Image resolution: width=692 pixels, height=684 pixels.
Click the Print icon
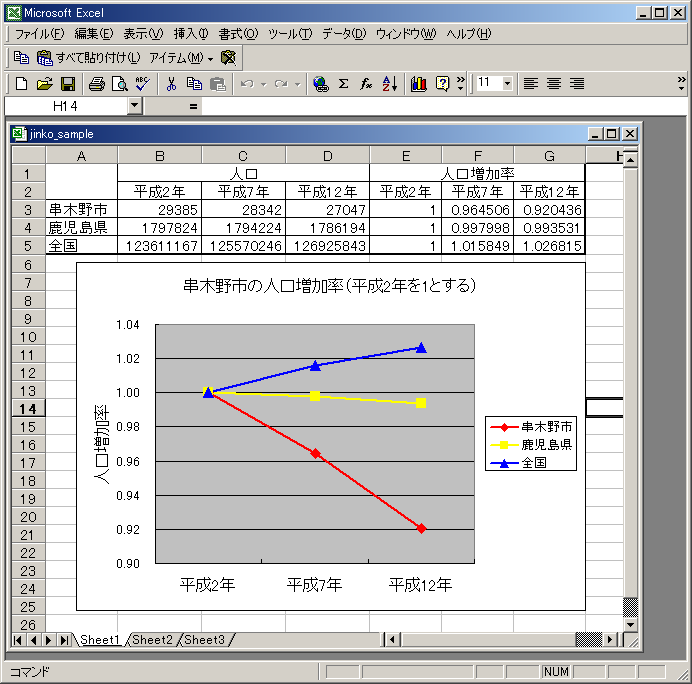pos(97,83)
